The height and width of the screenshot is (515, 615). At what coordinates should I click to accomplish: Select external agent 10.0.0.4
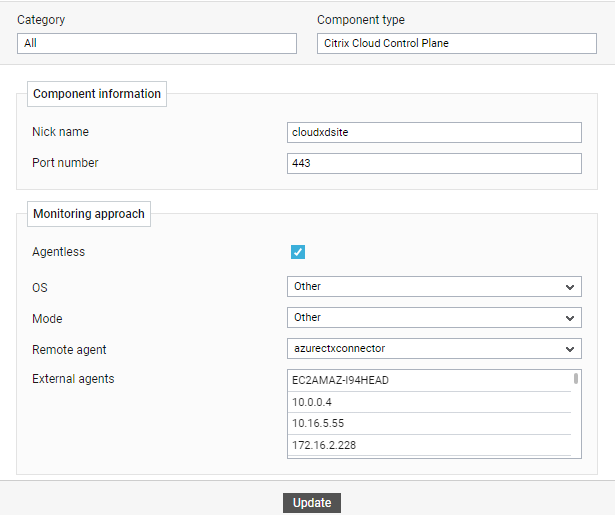pos(429,402)
